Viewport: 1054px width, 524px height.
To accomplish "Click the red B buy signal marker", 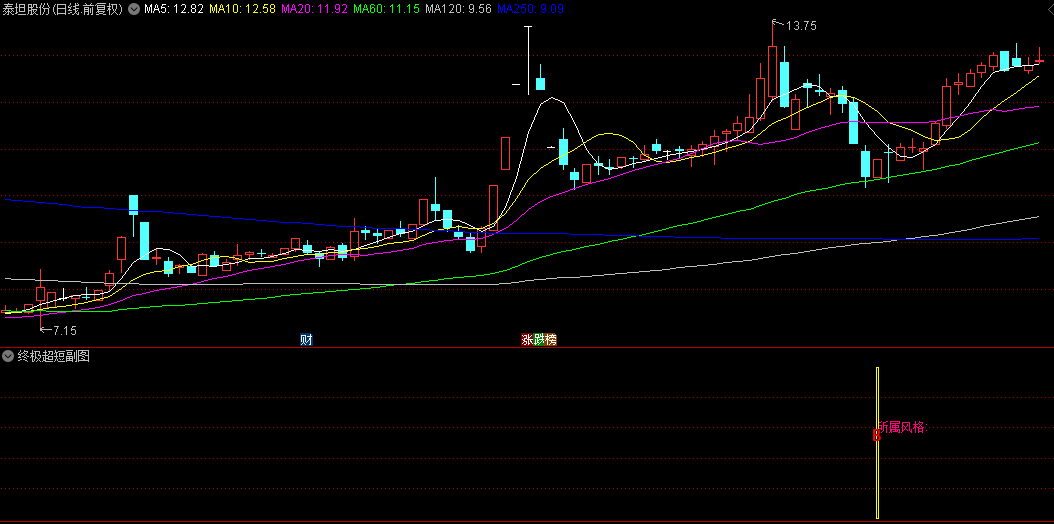I will [x=877, y=435].
